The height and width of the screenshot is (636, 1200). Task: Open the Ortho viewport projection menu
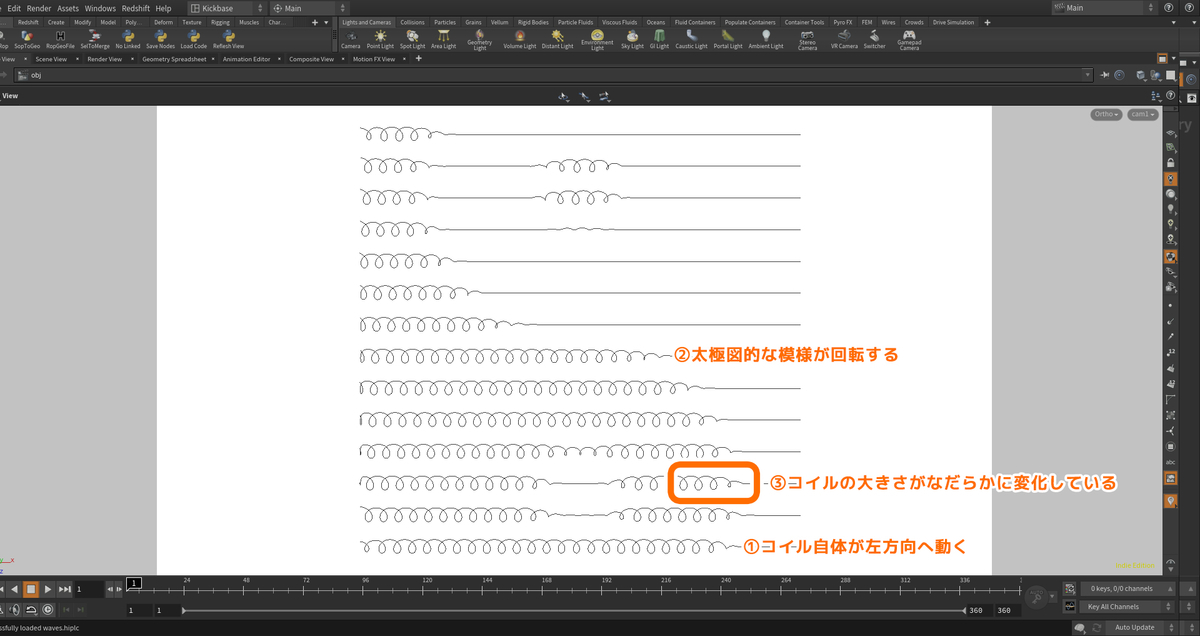tap(1107, 114)
